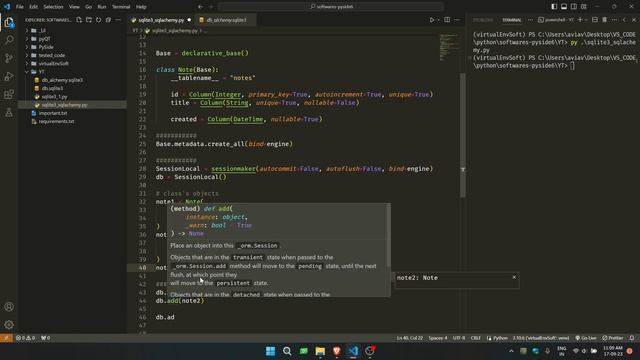This screenshot has width=640, height=360.
Task: Click errors and warnings count
Action: coord(25,338)
